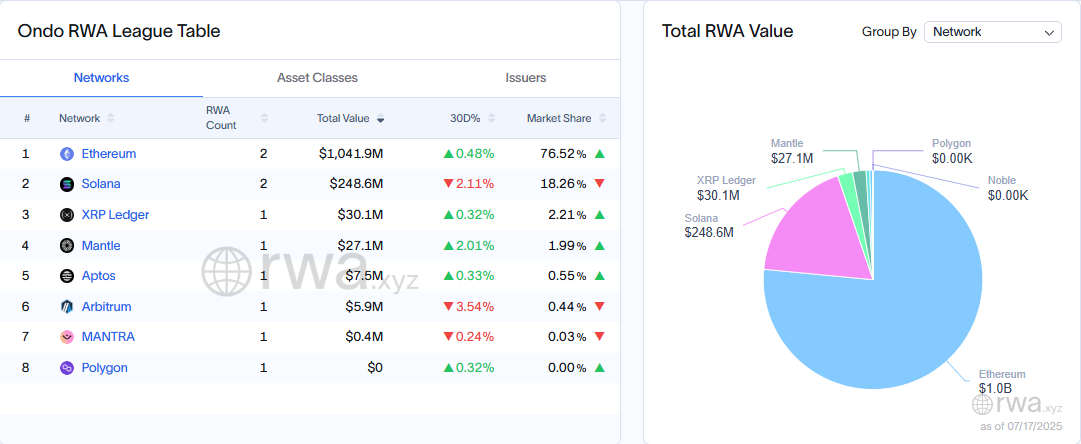Switch to the Asset Classes tab
Screen dimensions: 1081x444
tap(317, 78)
